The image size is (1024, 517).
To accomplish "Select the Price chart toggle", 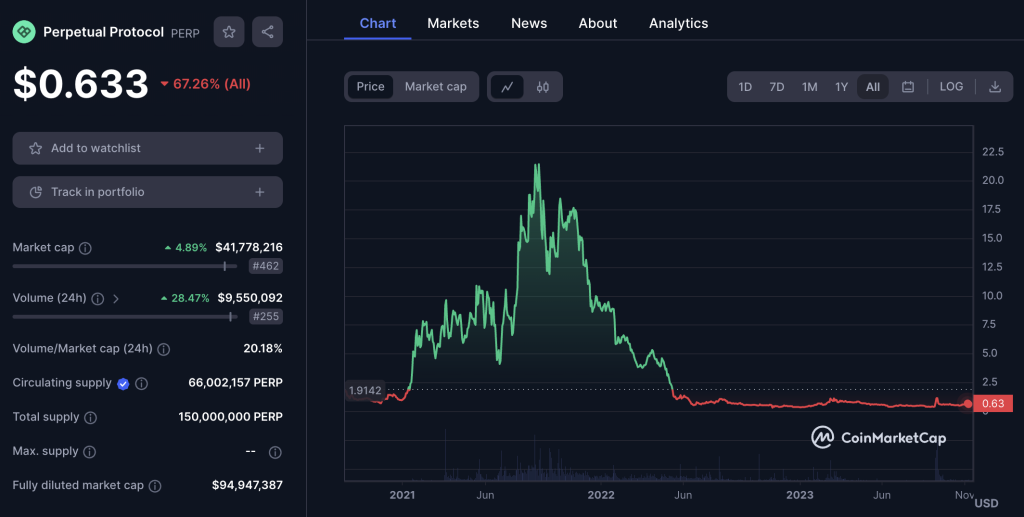I will click(x=370, y=87).
